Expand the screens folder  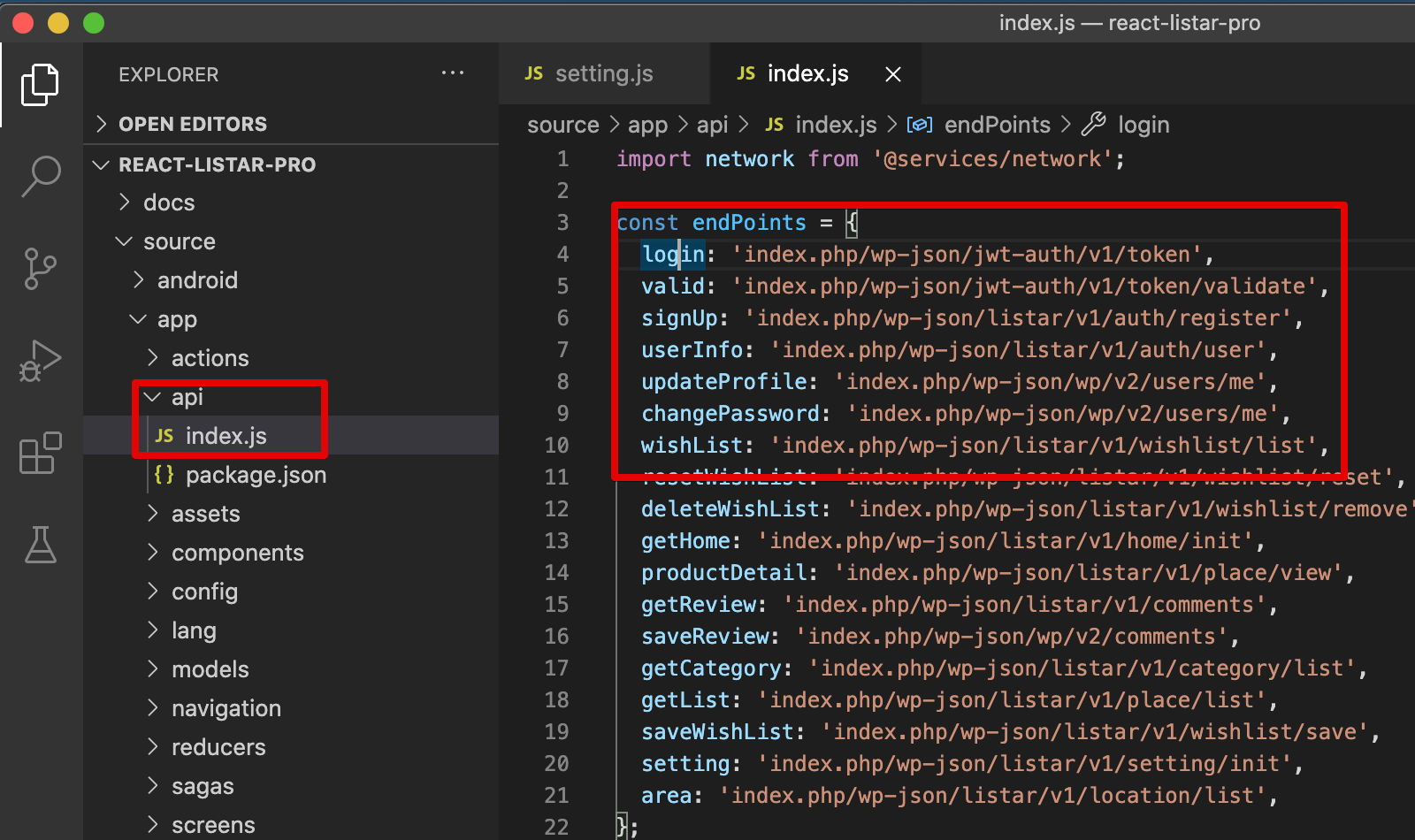[x=291, y=825]
